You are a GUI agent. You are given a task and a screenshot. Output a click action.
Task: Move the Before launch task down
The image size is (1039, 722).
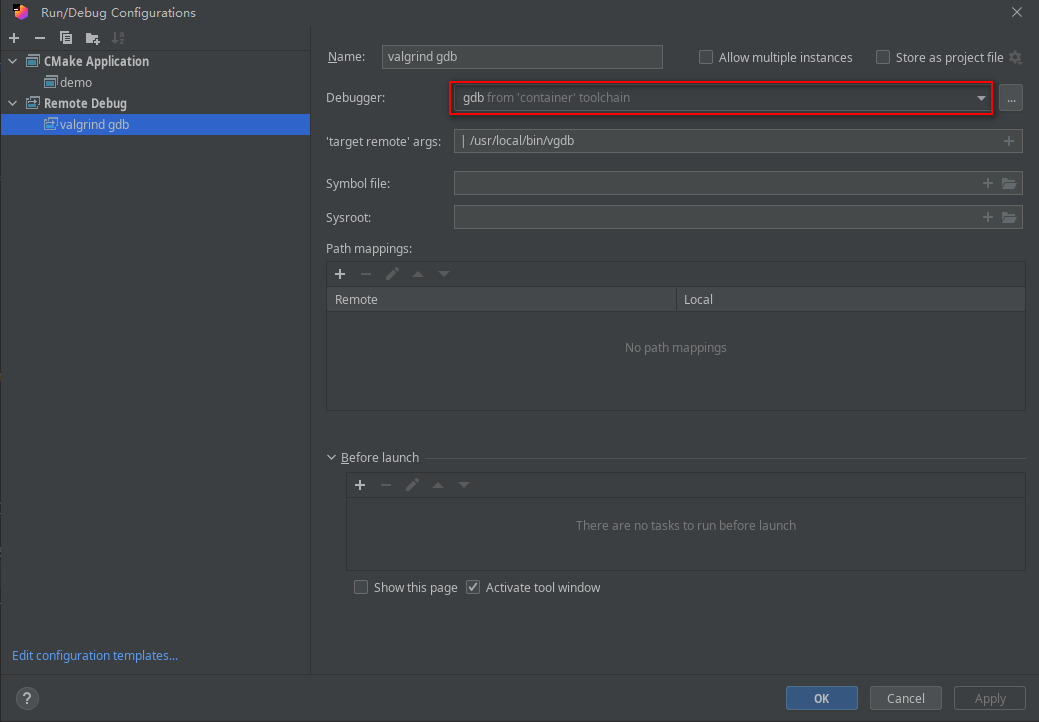coord(464,486)
